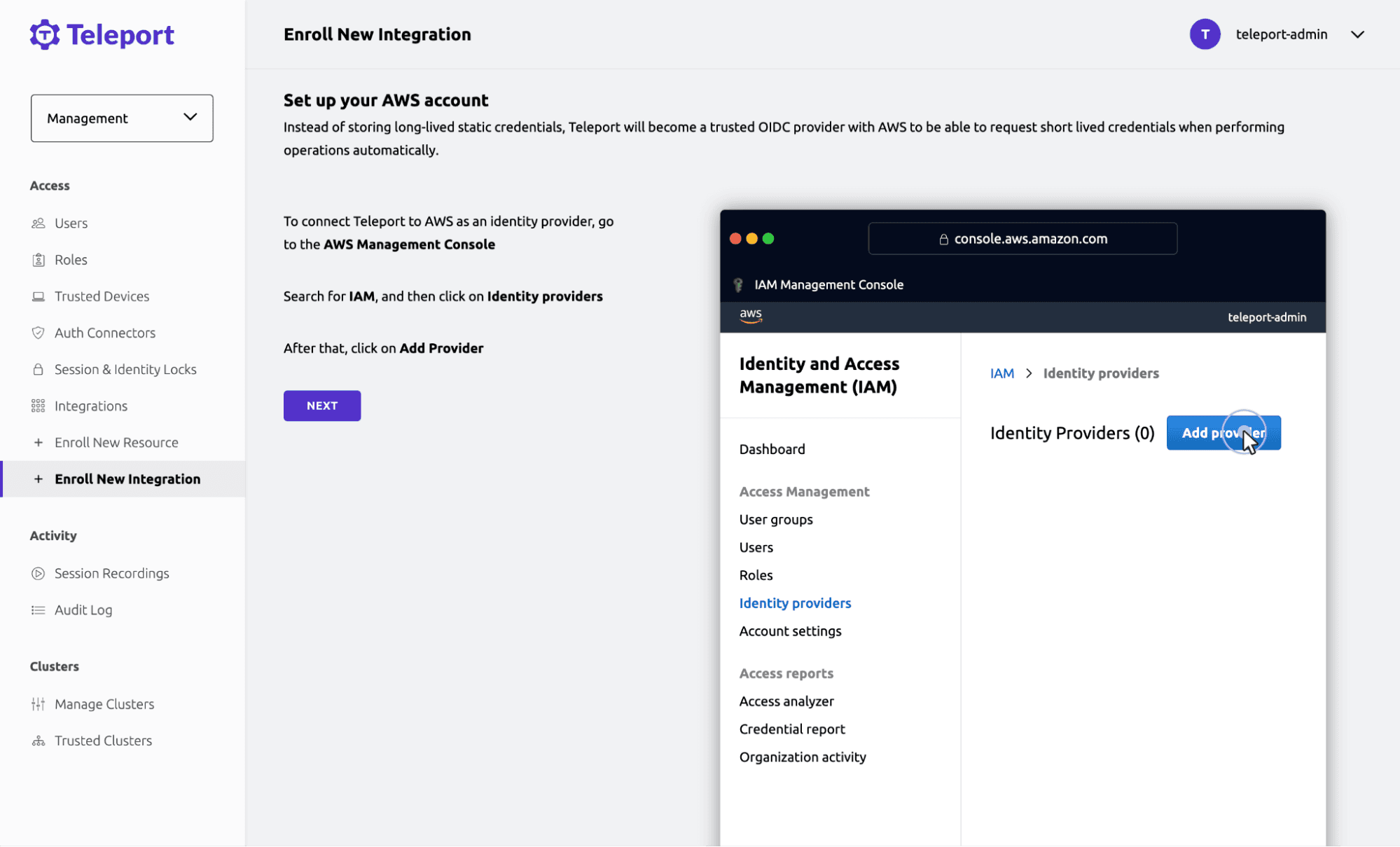
Task: Click the Users sidebar icon
Action: [38, 222]
